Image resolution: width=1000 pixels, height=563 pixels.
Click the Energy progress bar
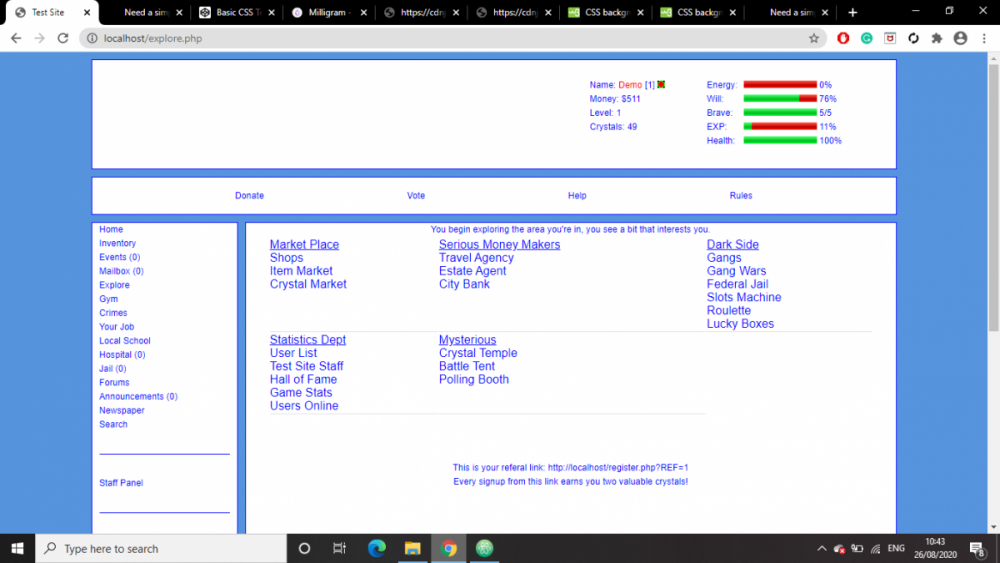[x=780, y=85]
